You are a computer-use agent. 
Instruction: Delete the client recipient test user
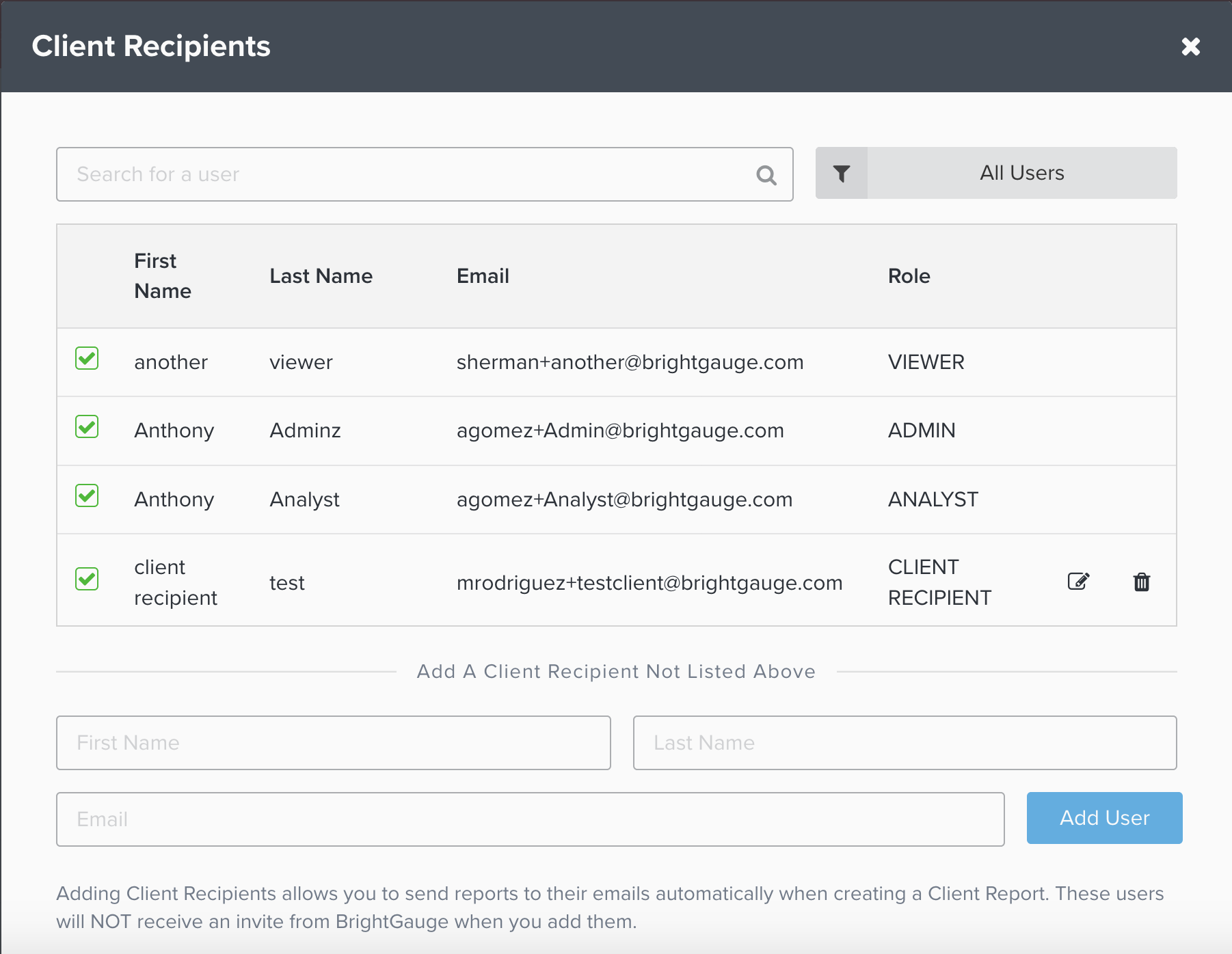[1142, 582]
